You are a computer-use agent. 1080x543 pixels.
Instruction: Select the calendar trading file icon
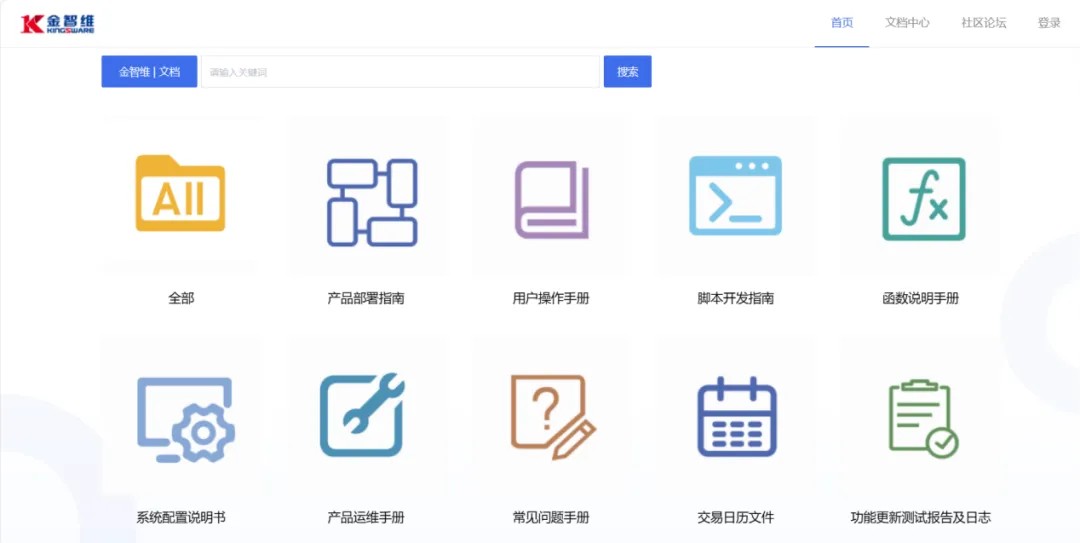click(737, 417)
